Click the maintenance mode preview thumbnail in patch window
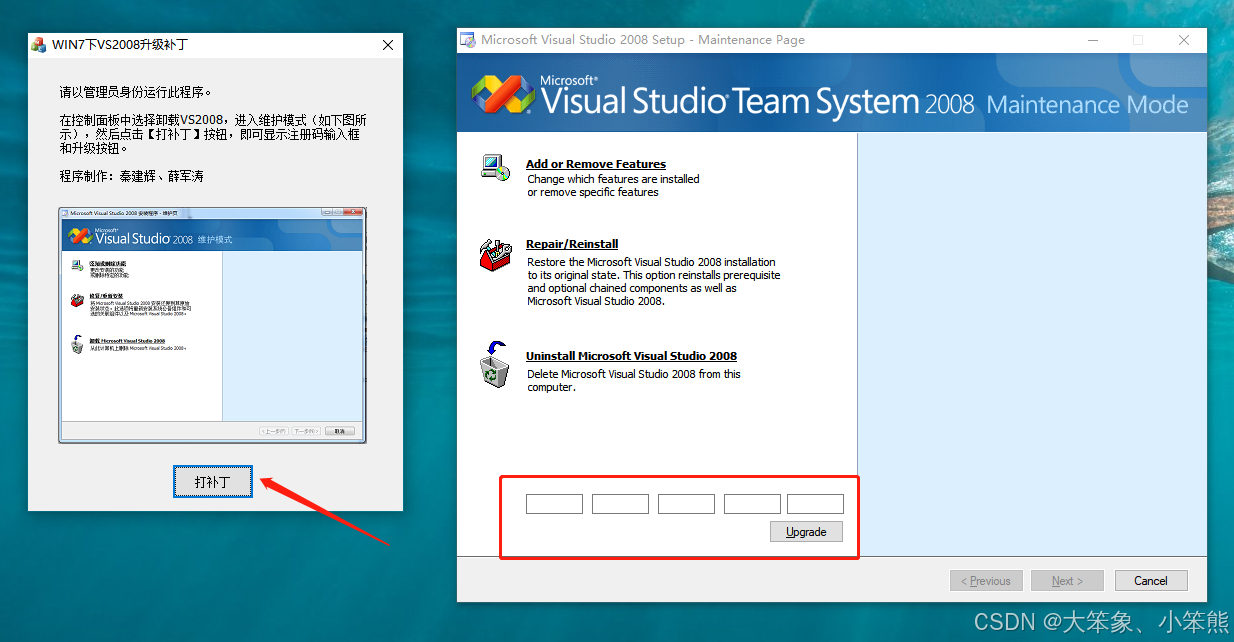 (212, 325)
